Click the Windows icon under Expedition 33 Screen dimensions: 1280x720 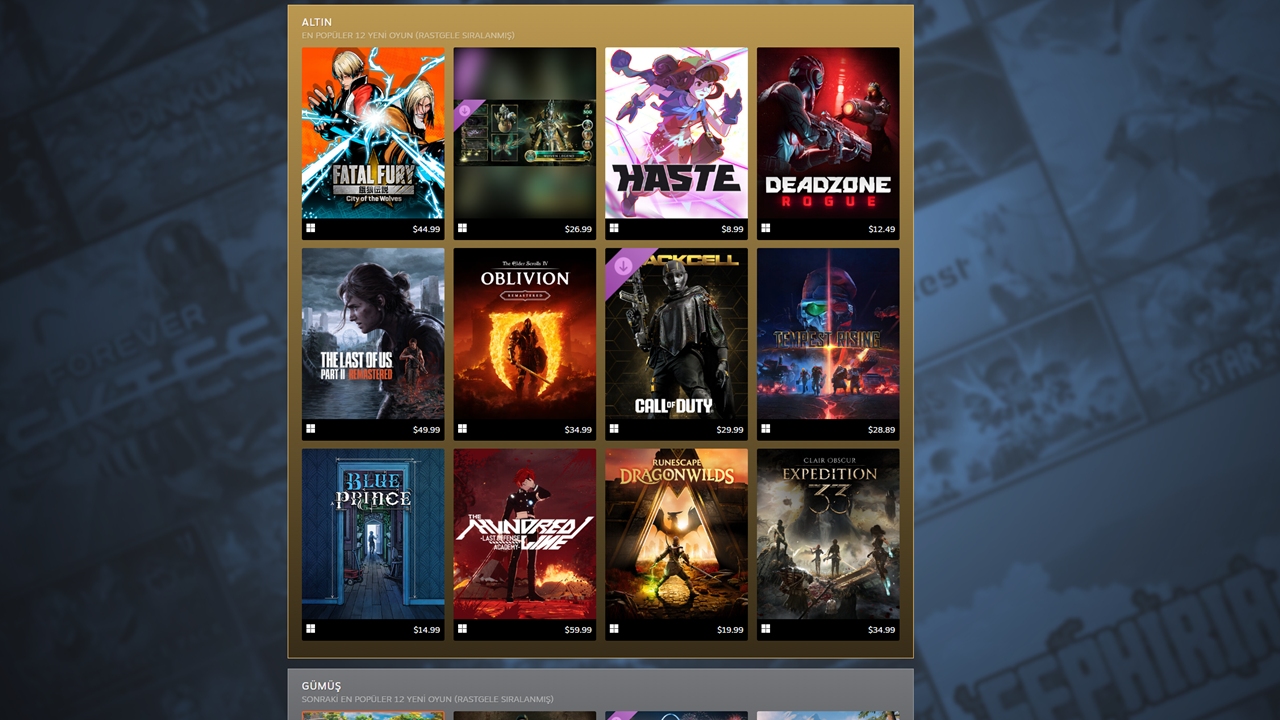tap(766, 629)
